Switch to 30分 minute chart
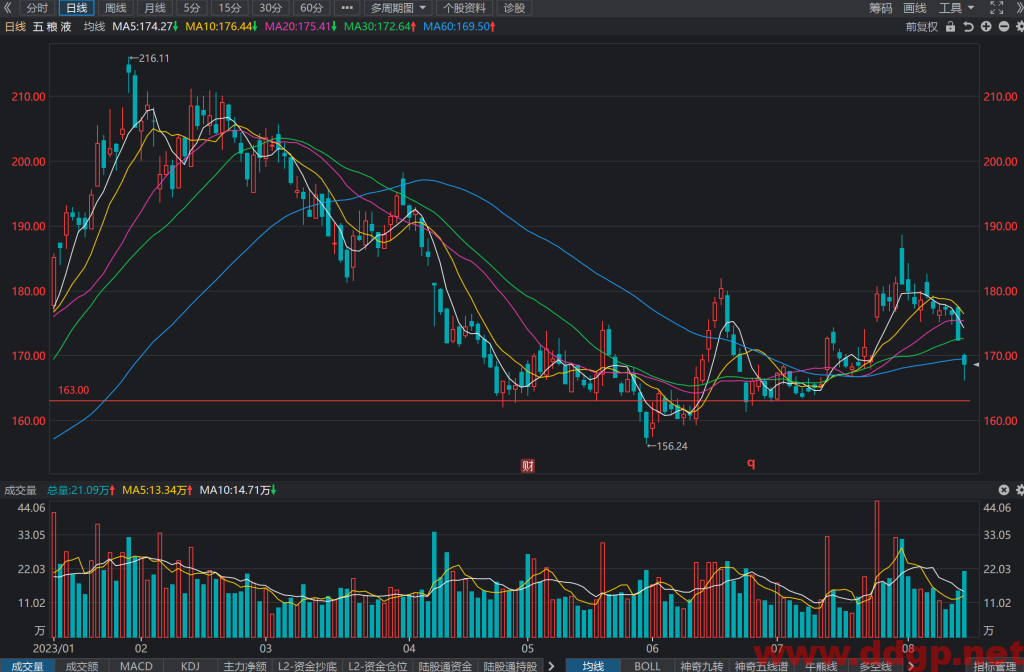 point(270,8)
